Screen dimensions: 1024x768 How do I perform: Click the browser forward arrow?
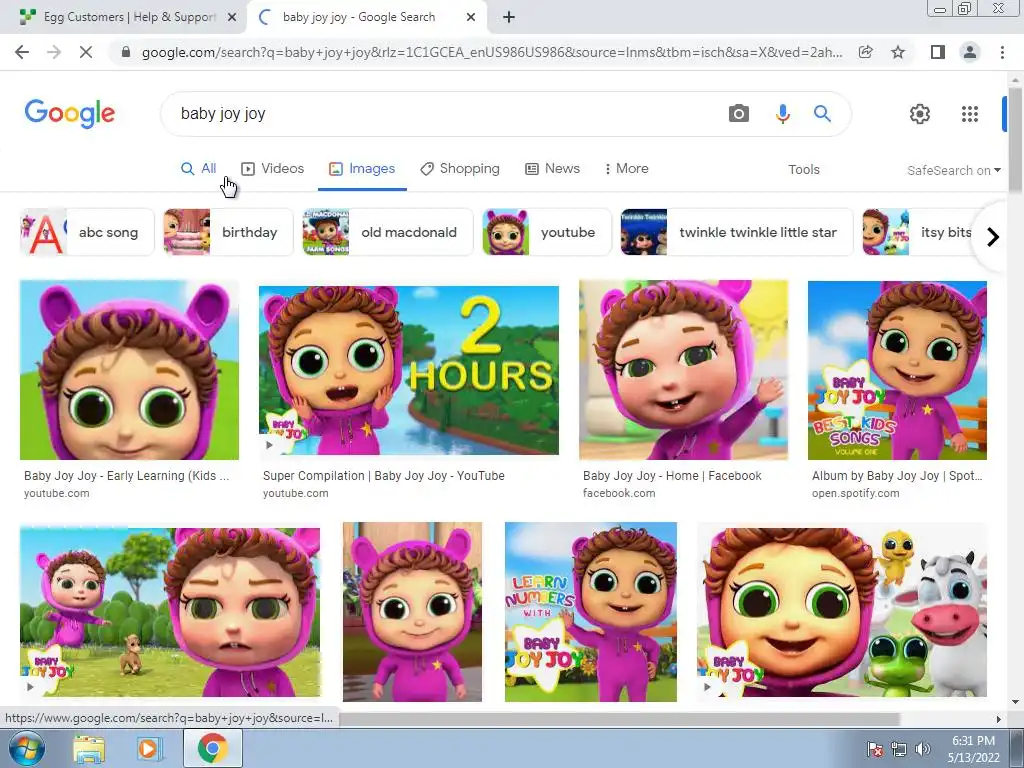pos(54,52)
